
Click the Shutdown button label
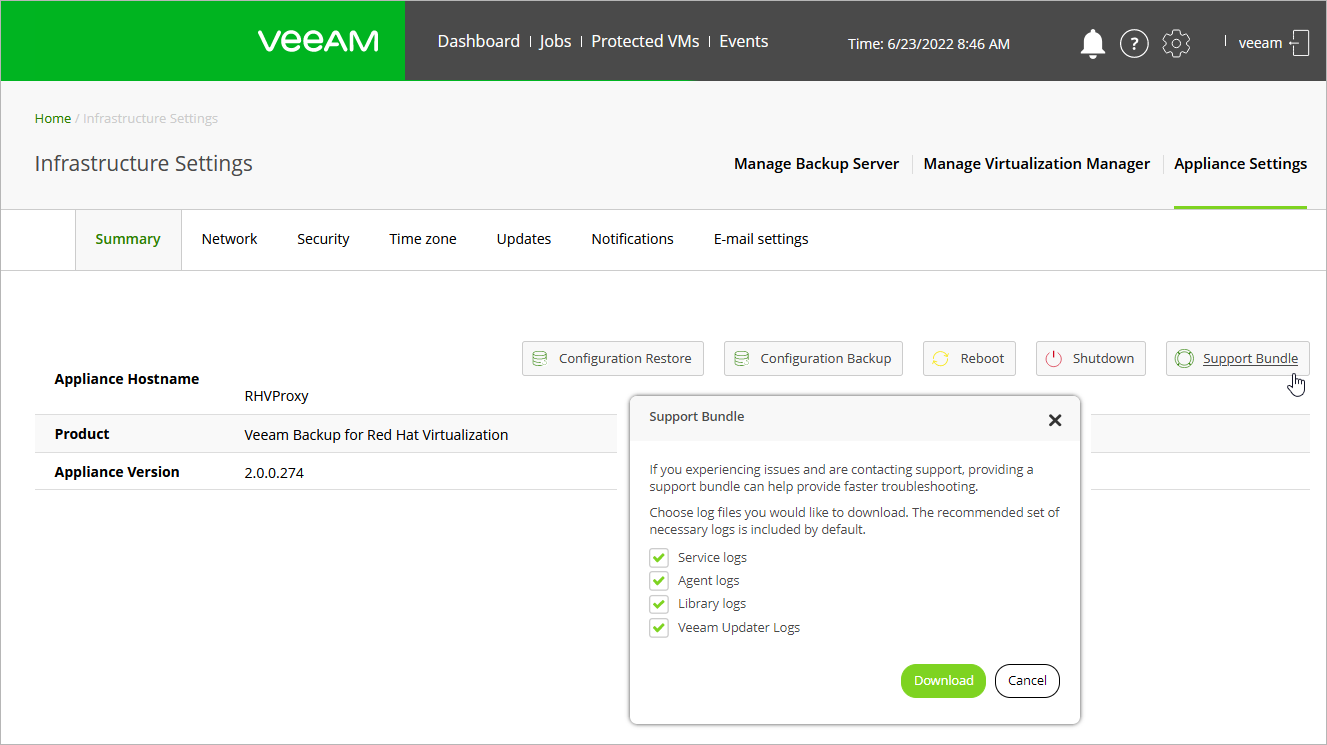(x=1103, y=359)
